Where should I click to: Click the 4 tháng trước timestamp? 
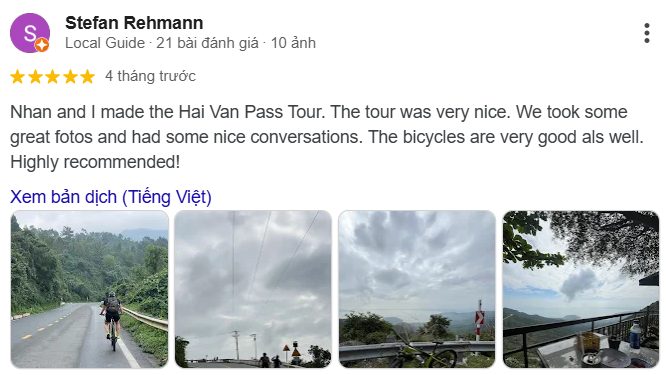(150, 76)
